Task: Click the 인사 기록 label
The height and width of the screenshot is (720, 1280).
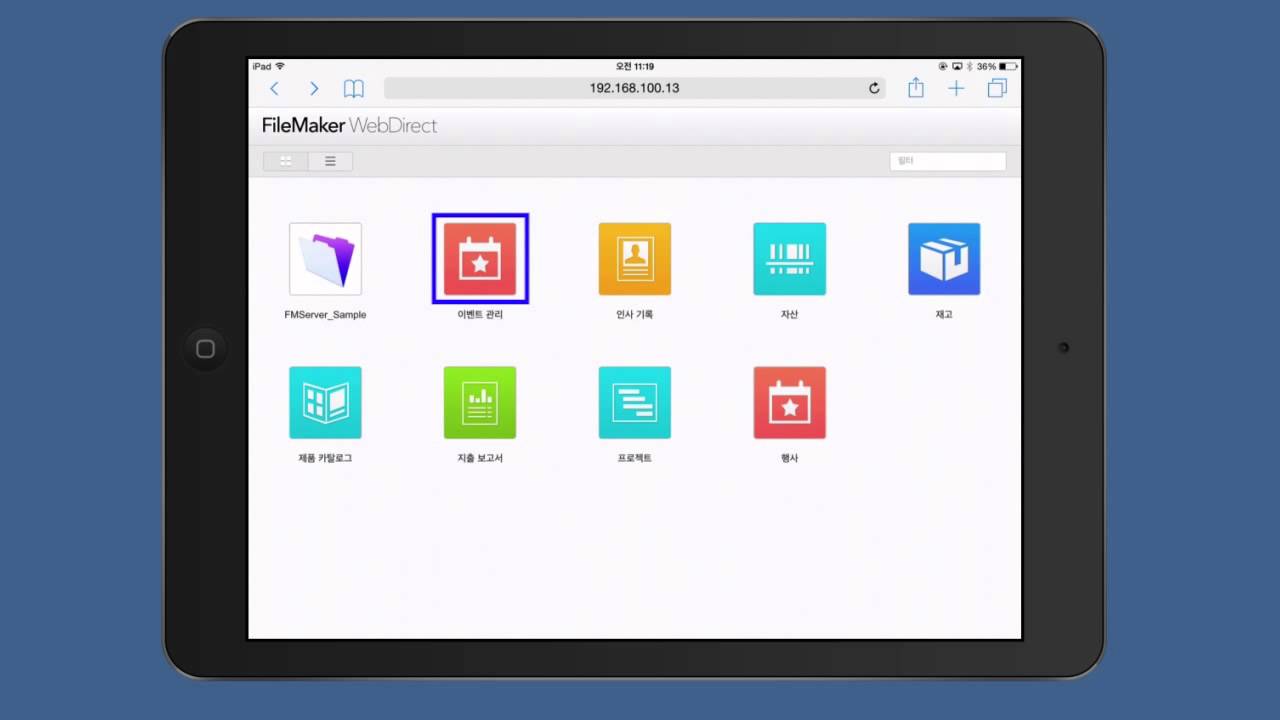Action: click(635, 314)
